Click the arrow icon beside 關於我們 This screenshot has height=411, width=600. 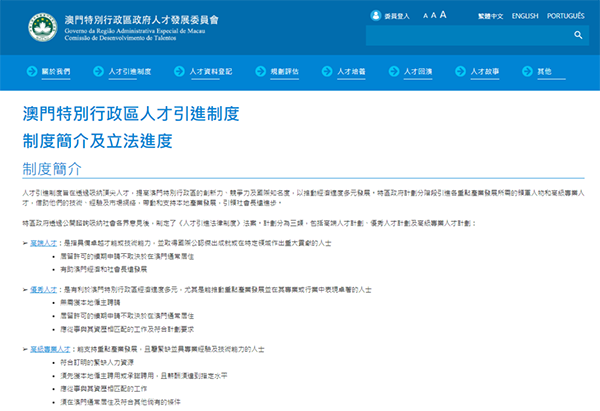click(x=32, y=71)
